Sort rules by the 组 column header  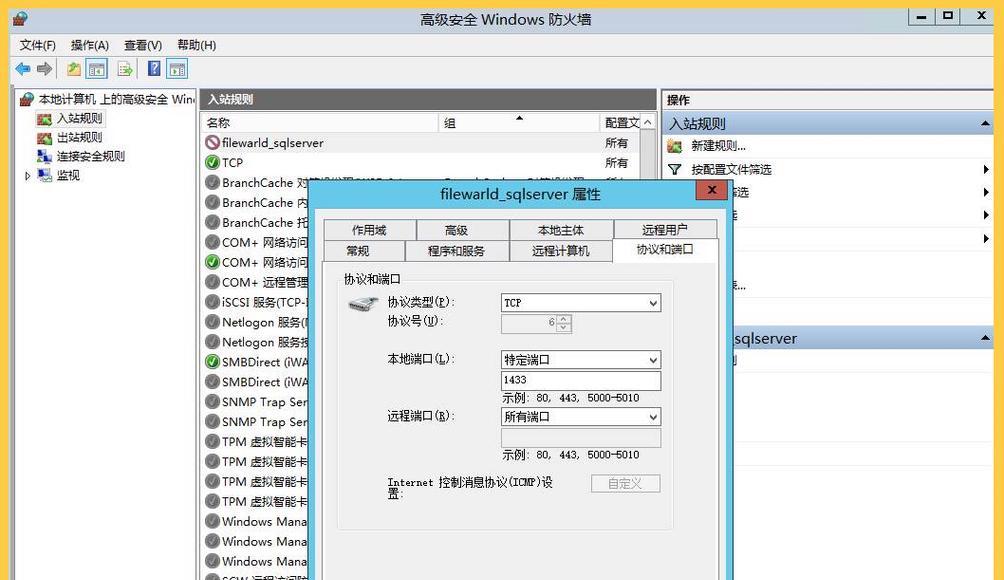(x=519, y=123)
